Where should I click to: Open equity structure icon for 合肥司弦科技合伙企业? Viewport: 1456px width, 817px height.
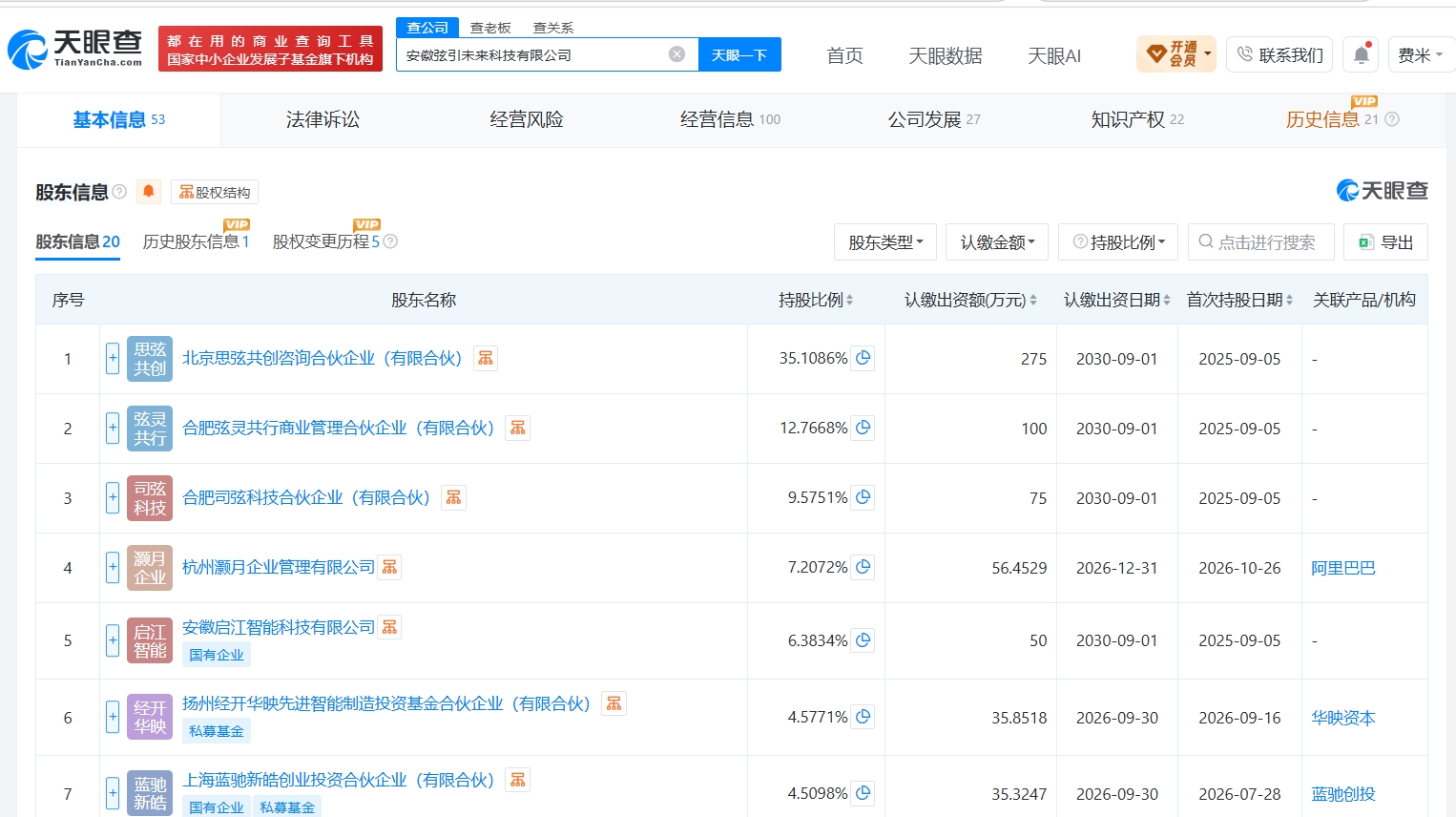point(453,497)
